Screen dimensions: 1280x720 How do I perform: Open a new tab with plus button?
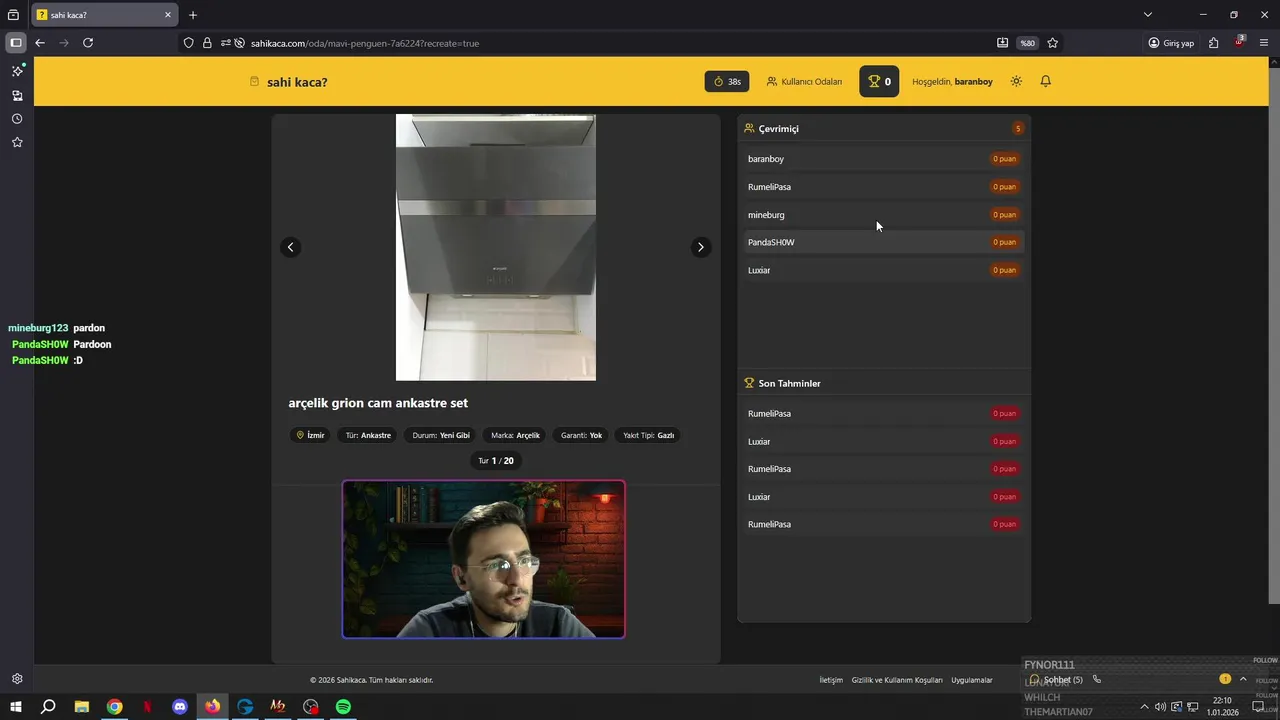tap(193, 15)
